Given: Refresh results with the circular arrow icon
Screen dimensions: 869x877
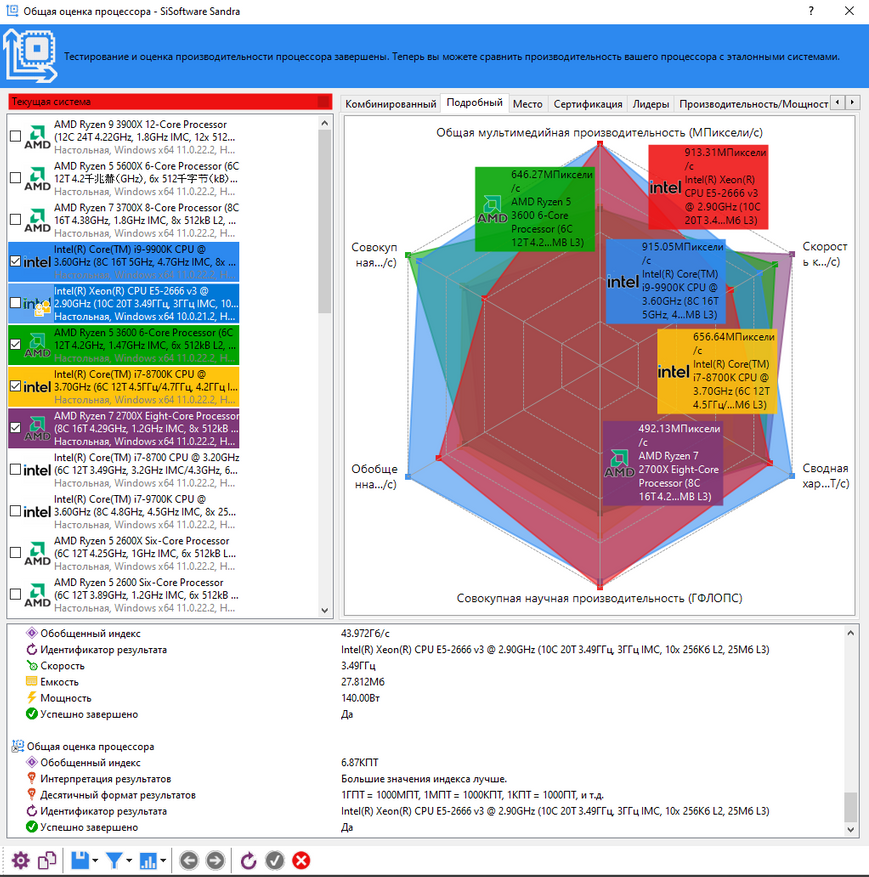Looking at the screenshot, I should click(x=249, y=860).
